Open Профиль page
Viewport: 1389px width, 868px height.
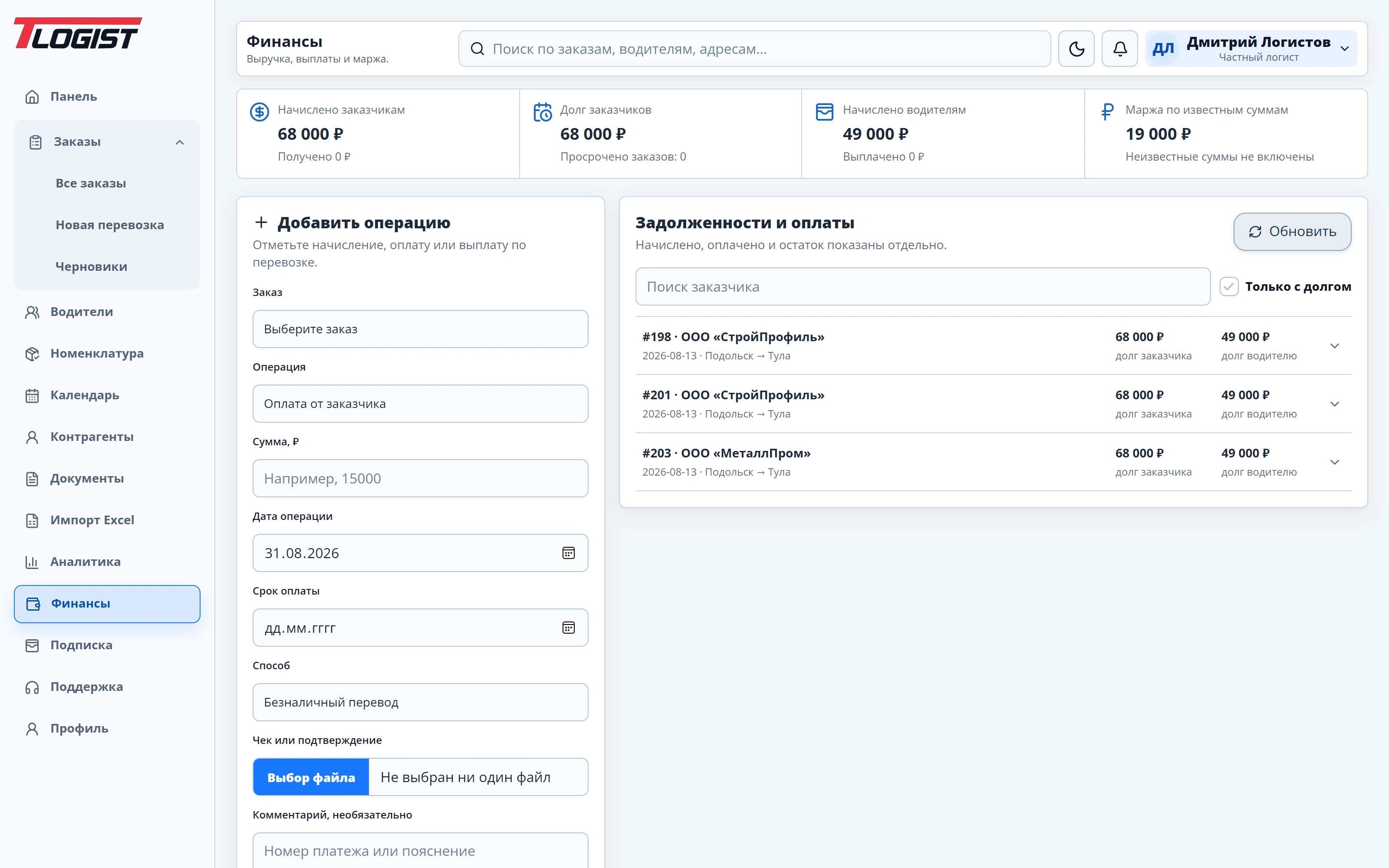click(x=107, y=729)
